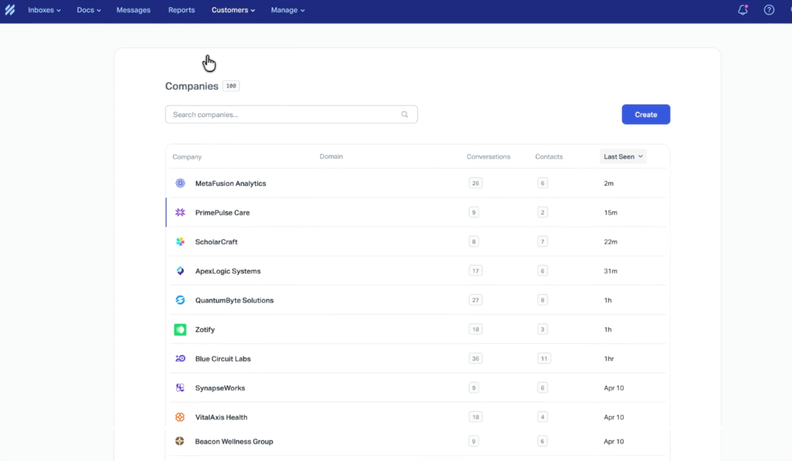
Task: Click the QuantumByte Solutions logo icon
Action: click(180, 300)
